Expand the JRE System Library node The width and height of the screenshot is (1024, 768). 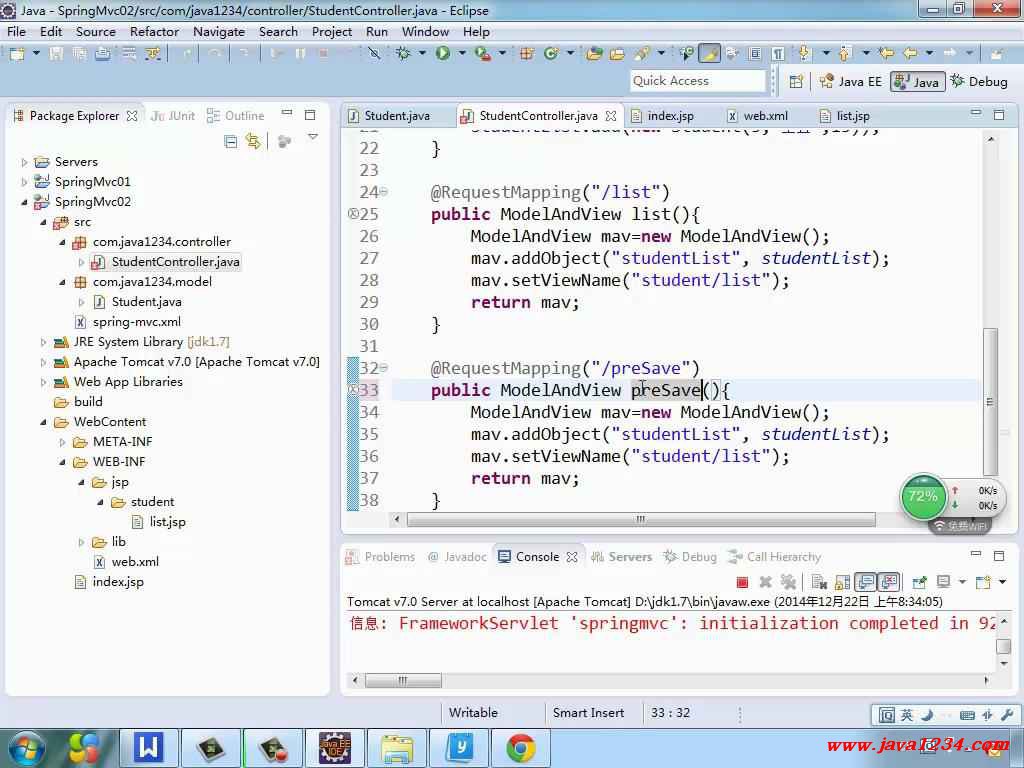tap(43, 342)
